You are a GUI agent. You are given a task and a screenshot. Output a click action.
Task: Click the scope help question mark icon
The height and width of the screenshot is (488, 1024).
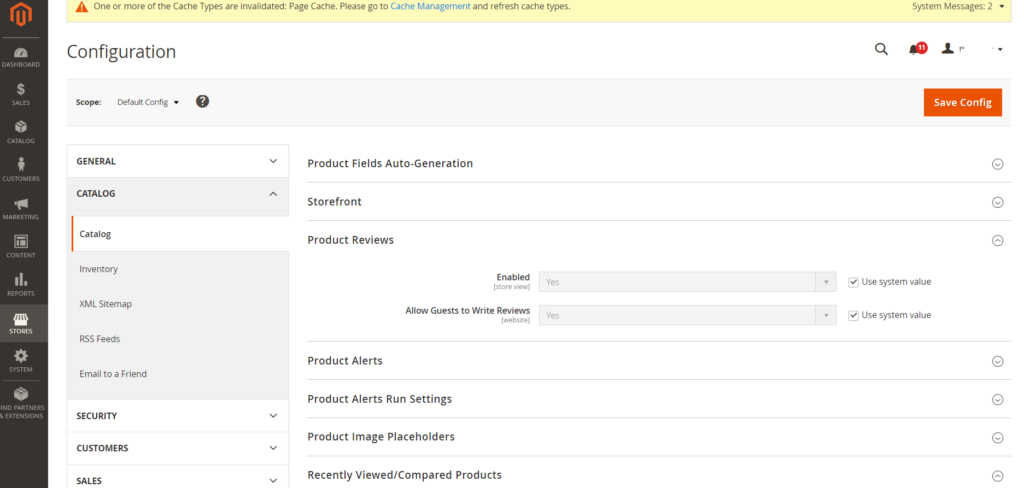(202, 101)
